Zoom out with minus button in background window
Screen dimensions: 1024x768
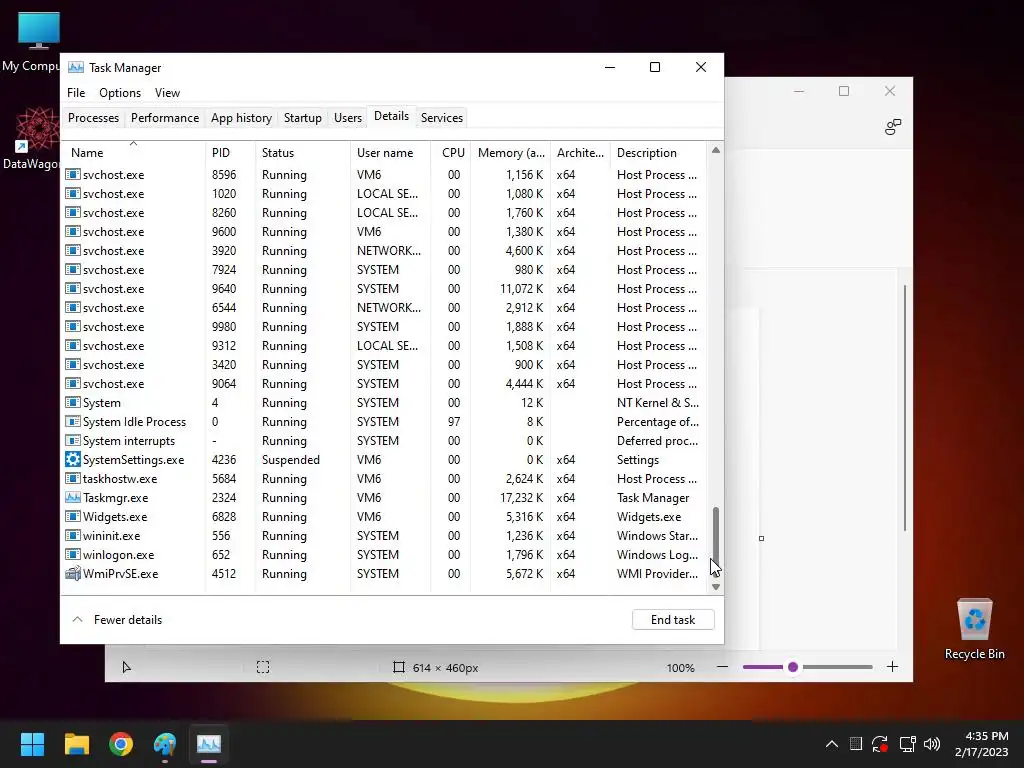pyautogui.click(x=722, y=667)
